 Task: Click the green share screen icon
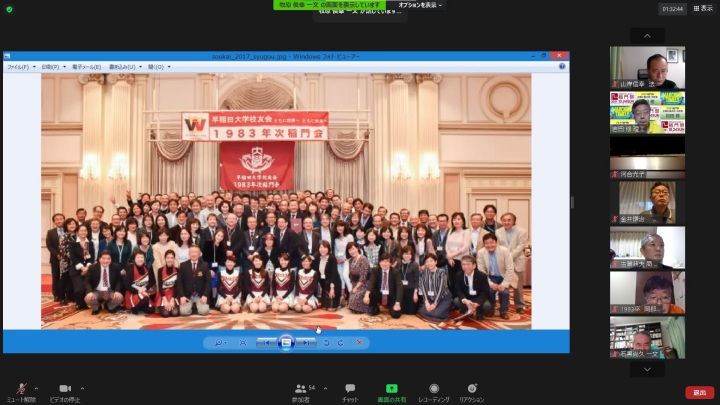click(x=391, y=388)
